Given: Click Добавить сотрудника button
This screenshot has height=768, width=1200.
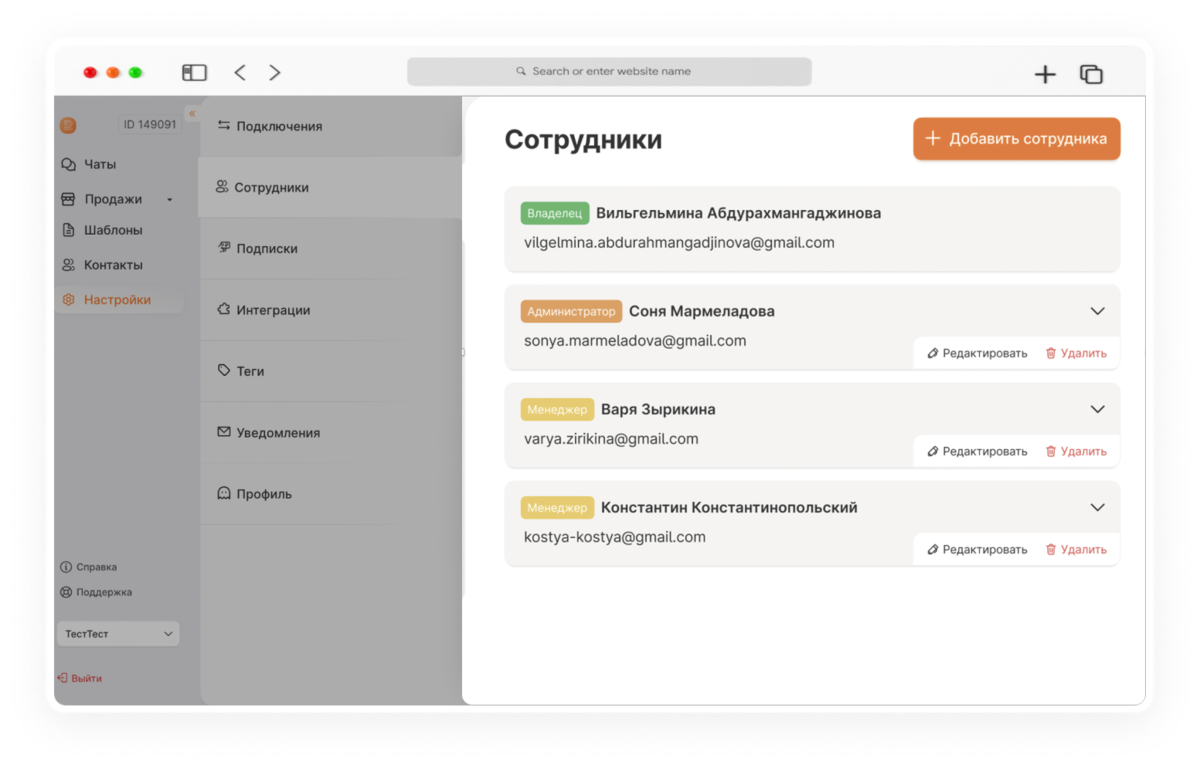Looking at the screenshot, I should coord(1016,139).
